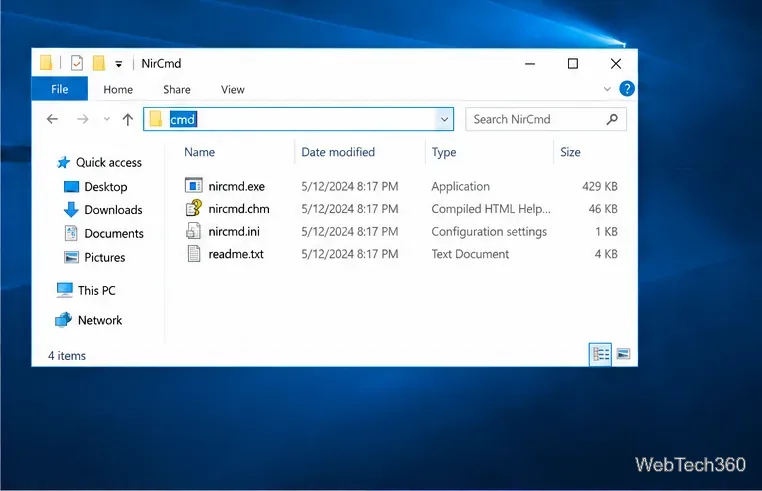Image resolution: width=762 pixels, height=491 pixels.
Task: Open the Recent locations dropdown arrow
Action: click(x=106, y=119)
